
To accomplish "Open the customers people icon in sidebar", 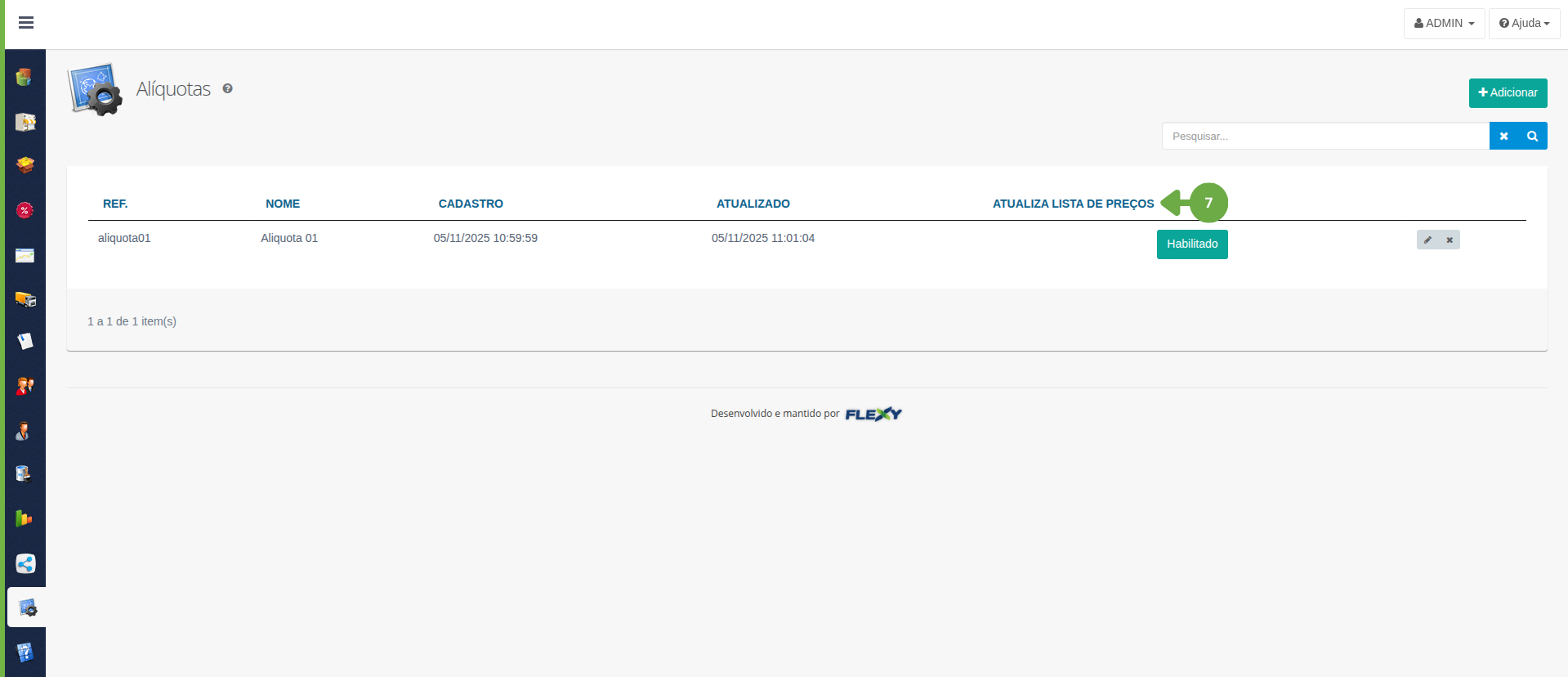I will [x=25, y=386].
